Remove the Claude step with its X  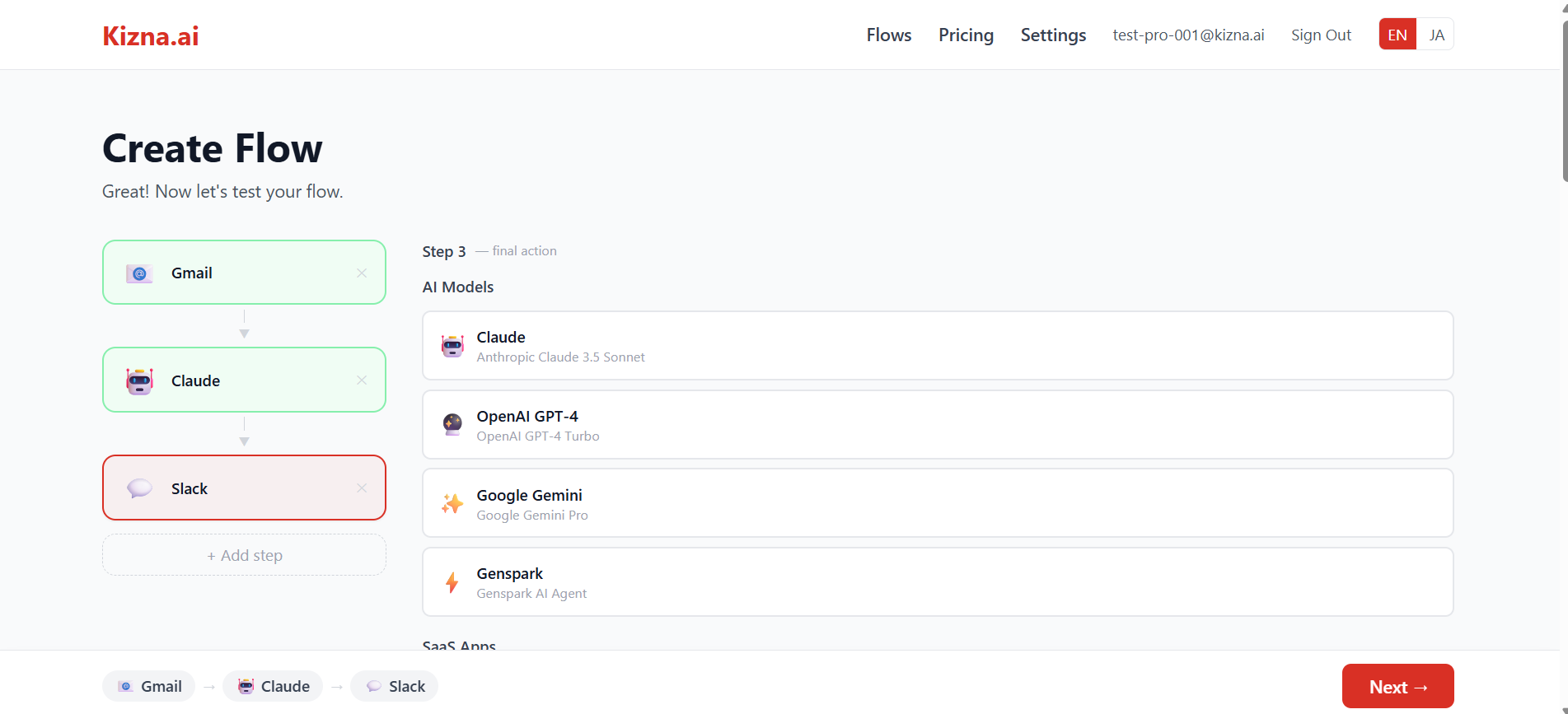pos(362,380)
